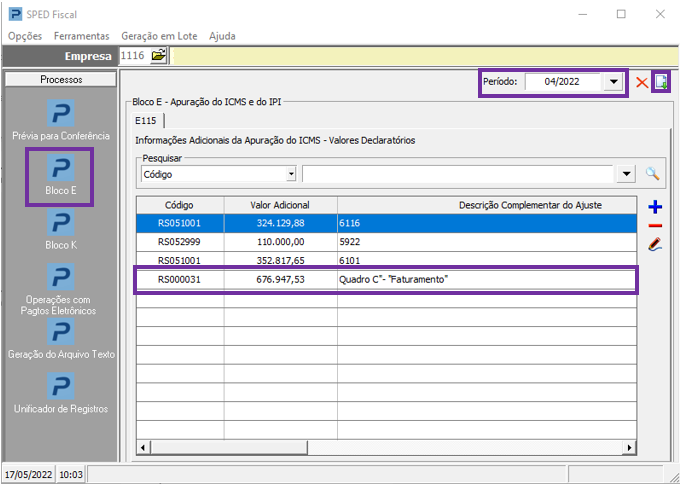The width and height of the screenshot is (680, 484).
Task: Click the blue plus add record icon
Action: tap(655, 207)
